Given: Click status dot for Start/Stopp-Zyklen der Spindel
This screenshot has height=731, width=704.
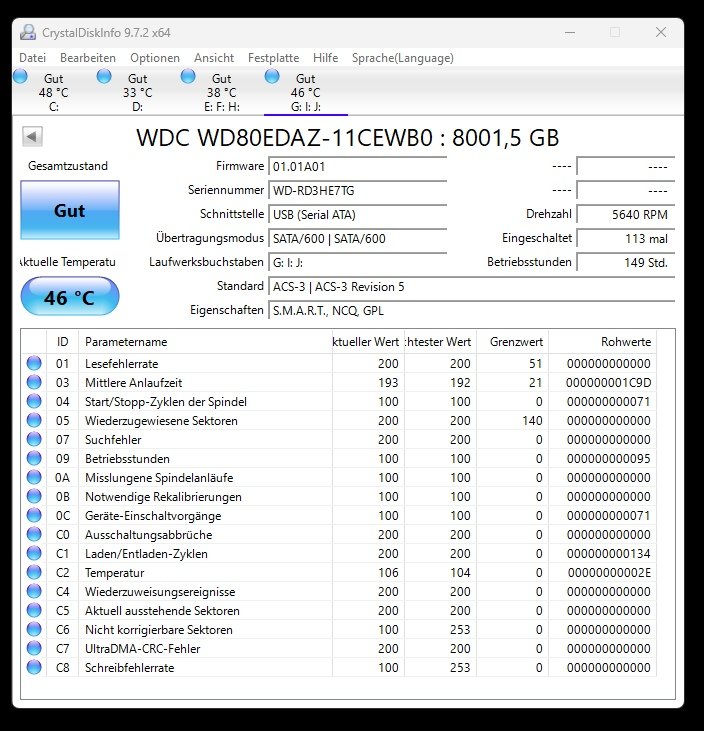Looking at the screenshot, I should (34, 401).
